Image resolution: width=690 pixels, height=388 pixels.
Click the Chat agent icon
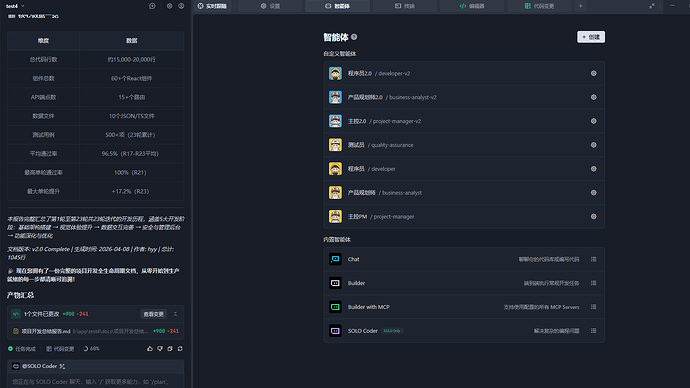(x=335, y=259)
